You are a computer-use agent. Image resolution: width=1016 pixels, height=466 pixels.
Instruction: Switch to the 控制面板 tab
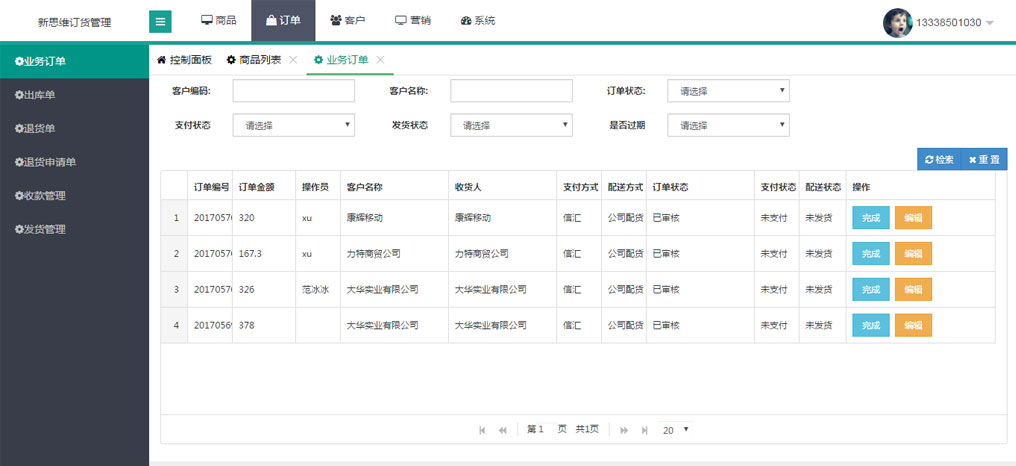point(184,60)
